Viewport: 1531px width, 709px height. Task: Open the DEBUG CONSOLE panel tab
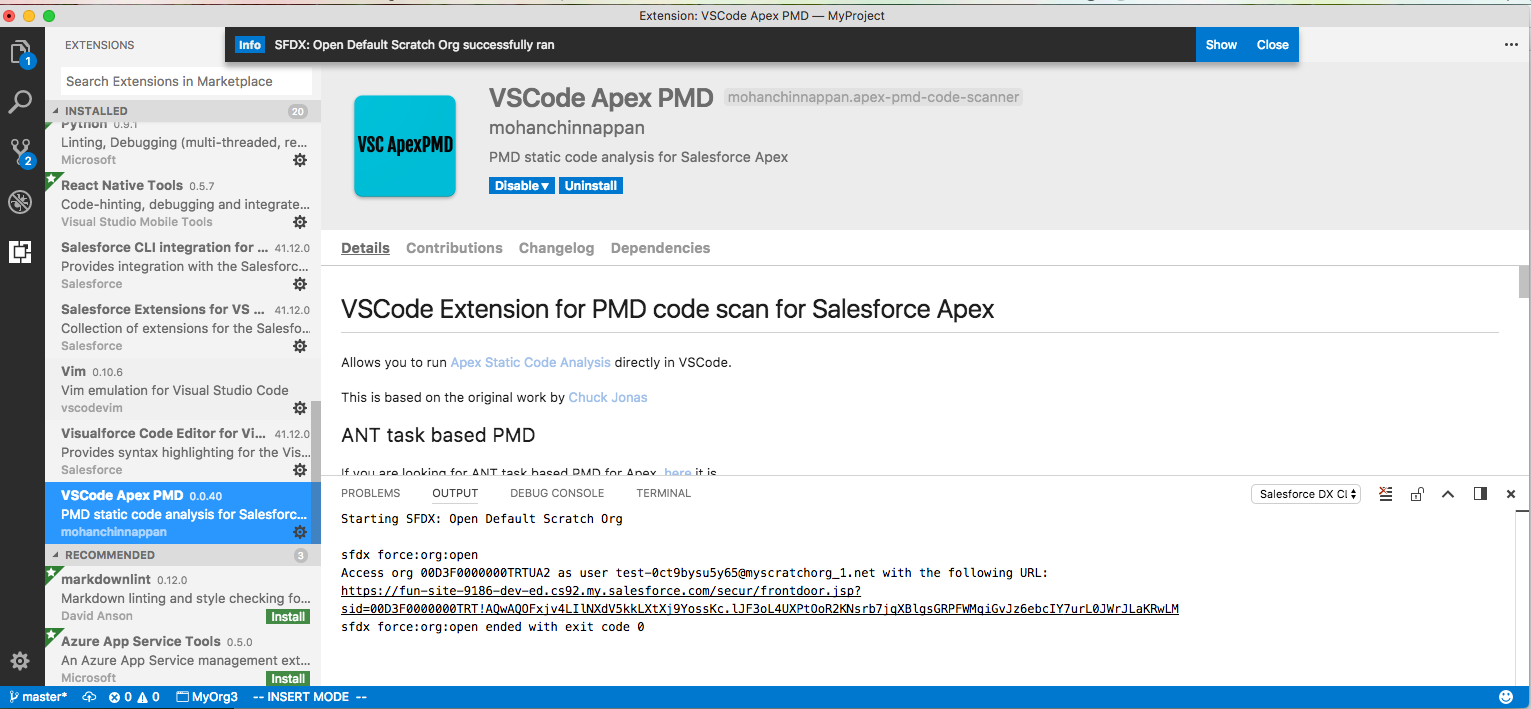tap(557, 493)
